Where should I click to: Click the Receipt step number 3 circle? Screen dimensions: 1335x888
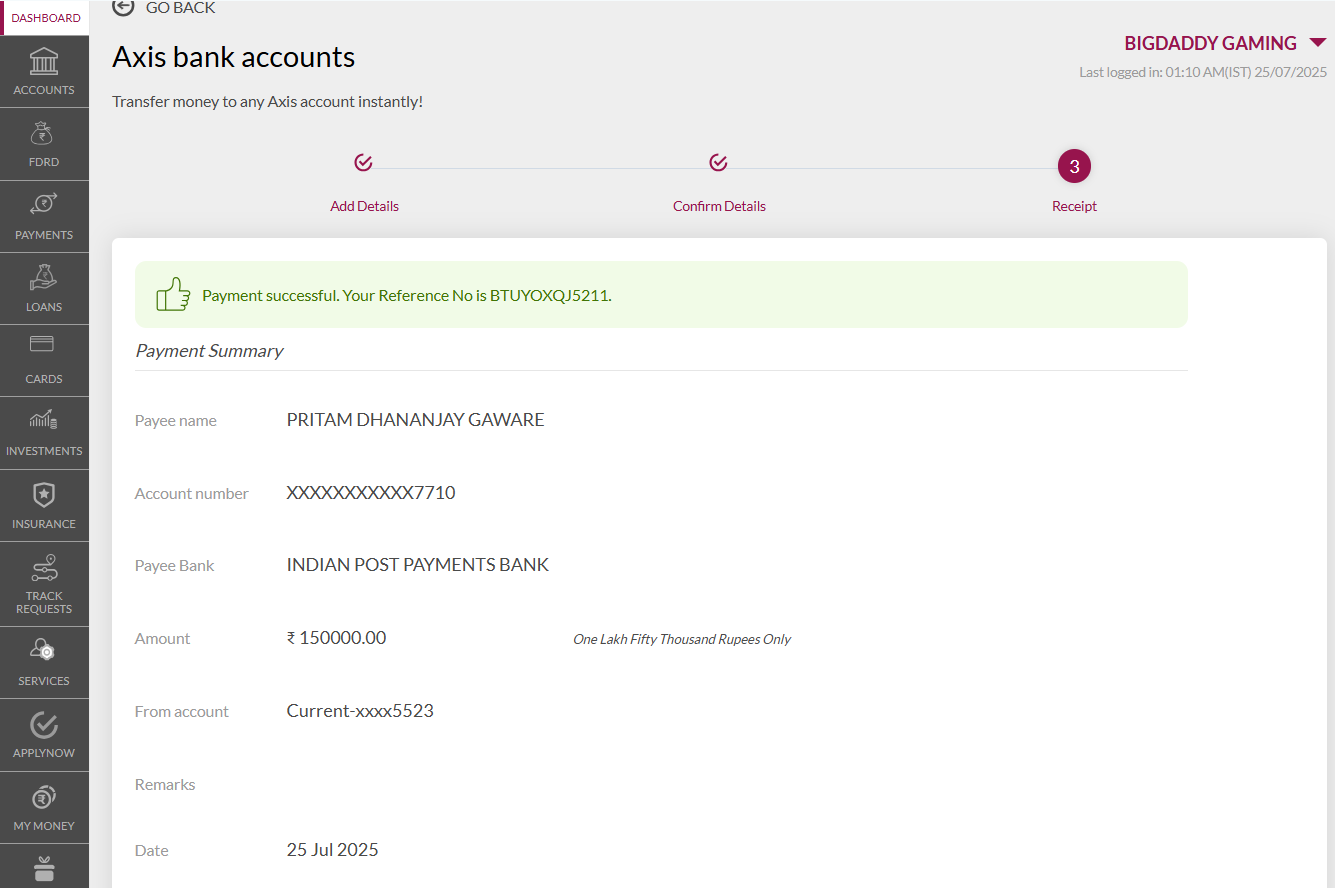pyautogui.click(x=1074, y=166)
